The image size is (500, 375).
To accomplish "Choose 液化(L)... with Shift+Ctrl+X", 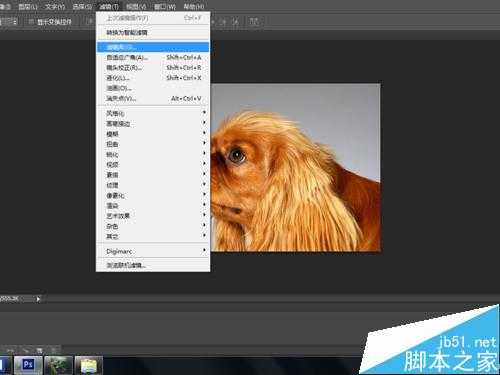I will [x=153, y=78].
